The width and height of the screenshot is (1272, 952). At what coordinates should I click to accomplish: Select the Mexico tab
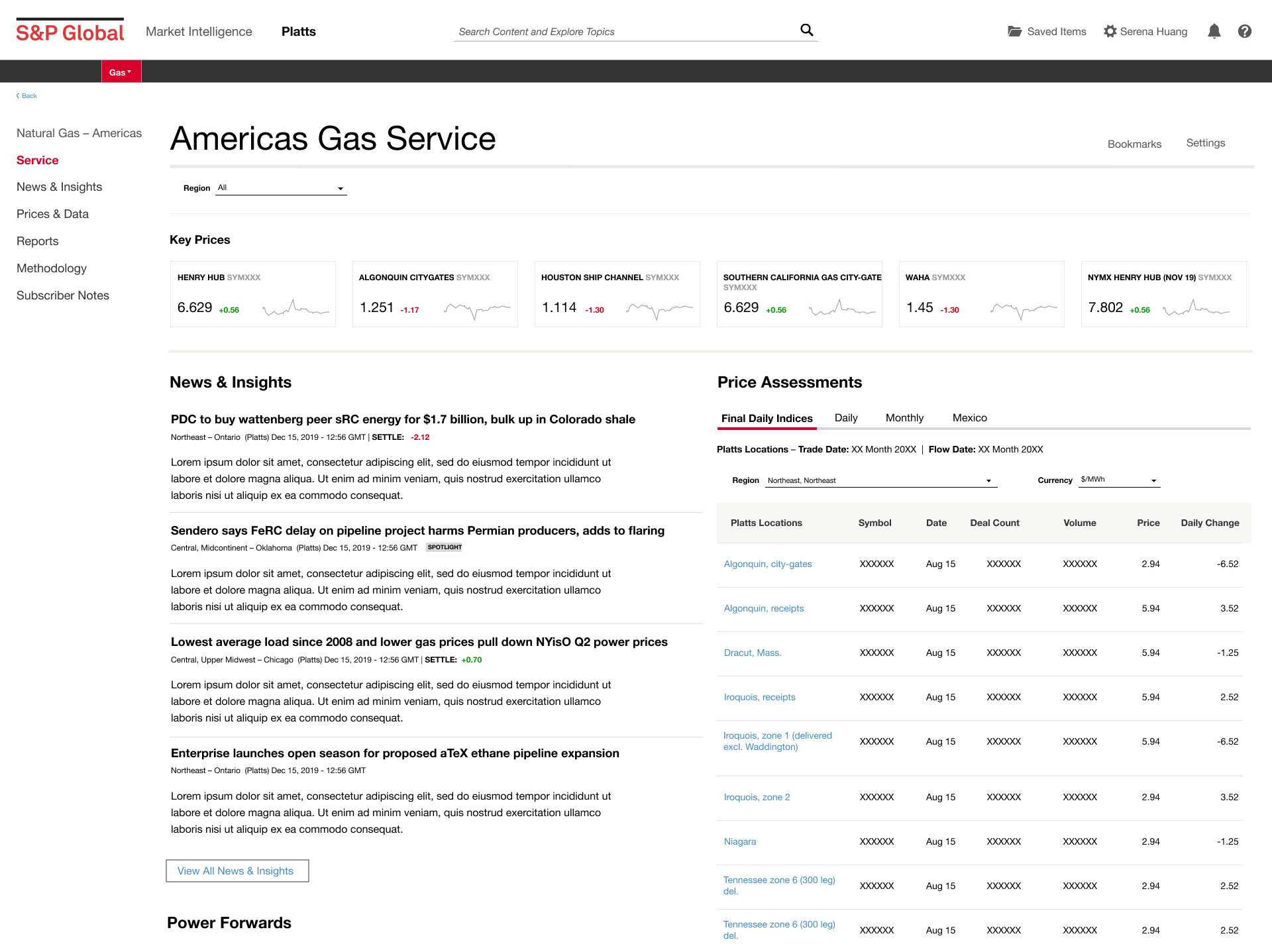969,418
